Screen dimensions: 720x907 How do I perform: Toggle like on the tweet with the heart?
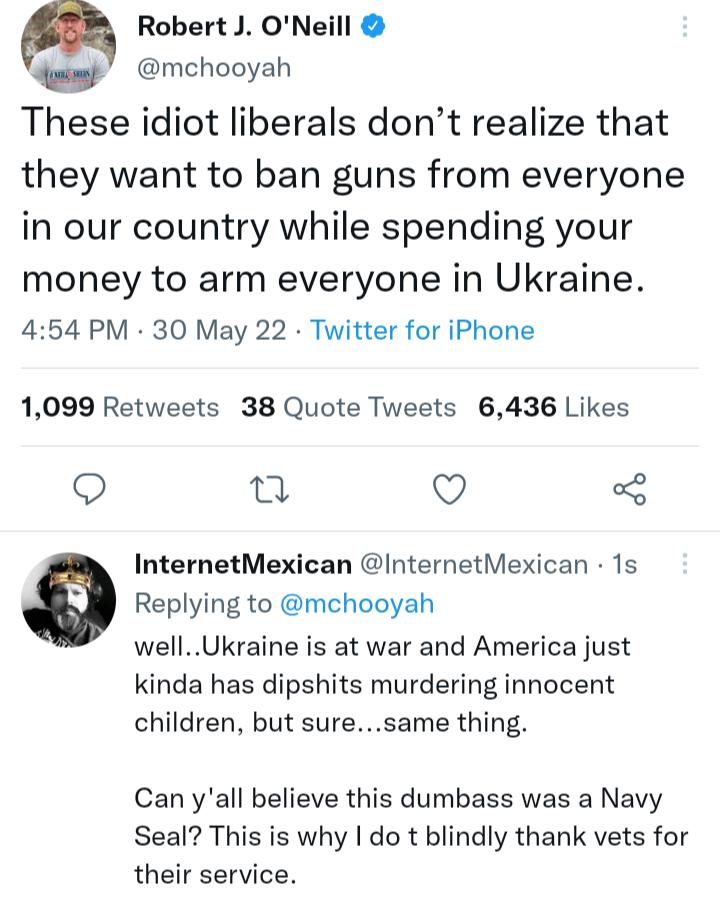point(449,489)
